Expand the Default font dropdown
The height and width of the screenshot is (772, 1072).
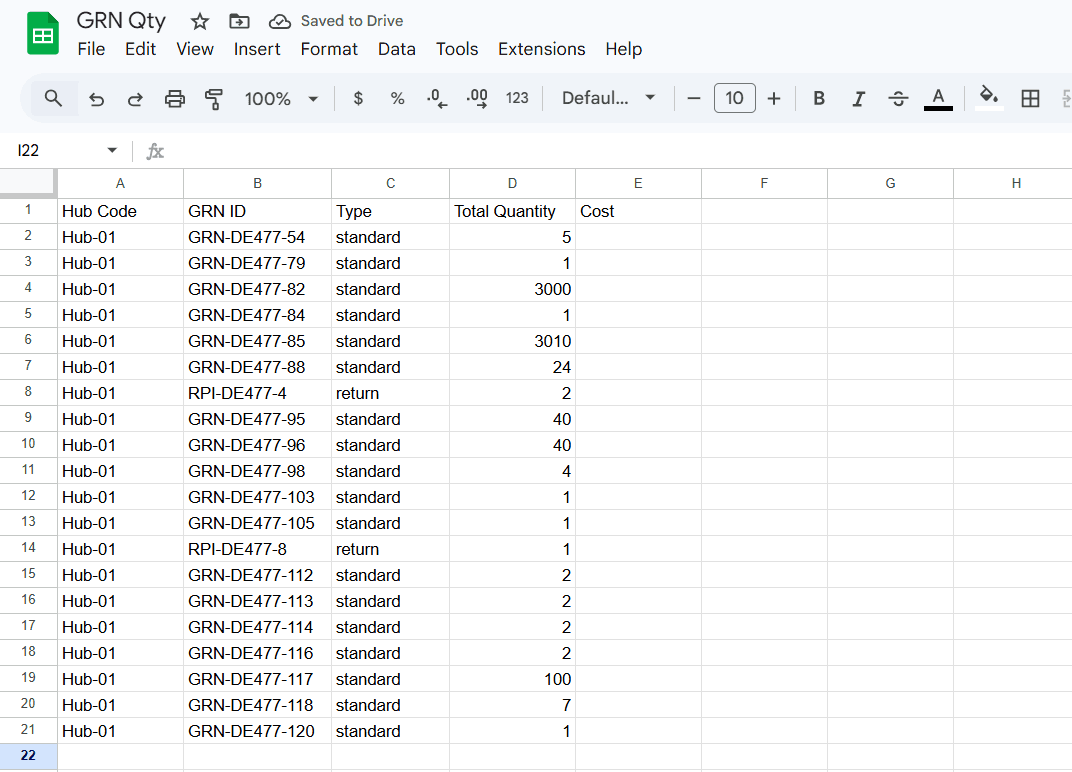(x=608, y=98)
